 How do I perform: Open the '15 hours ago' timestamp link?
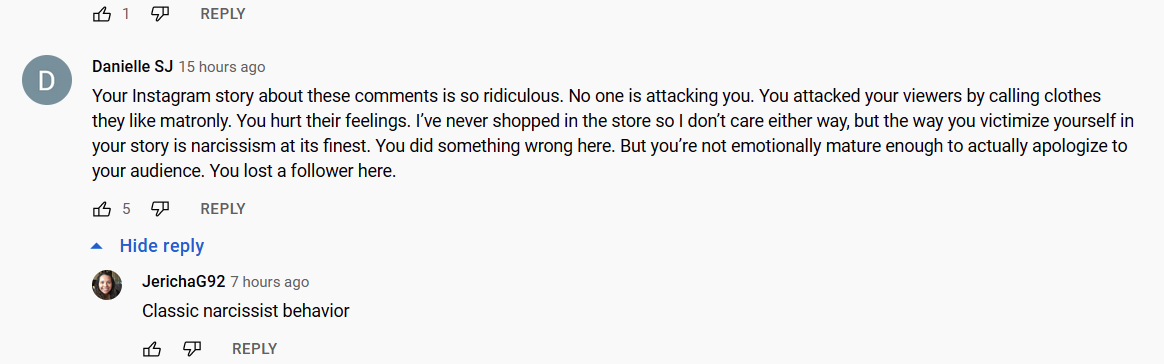point(221,67)
